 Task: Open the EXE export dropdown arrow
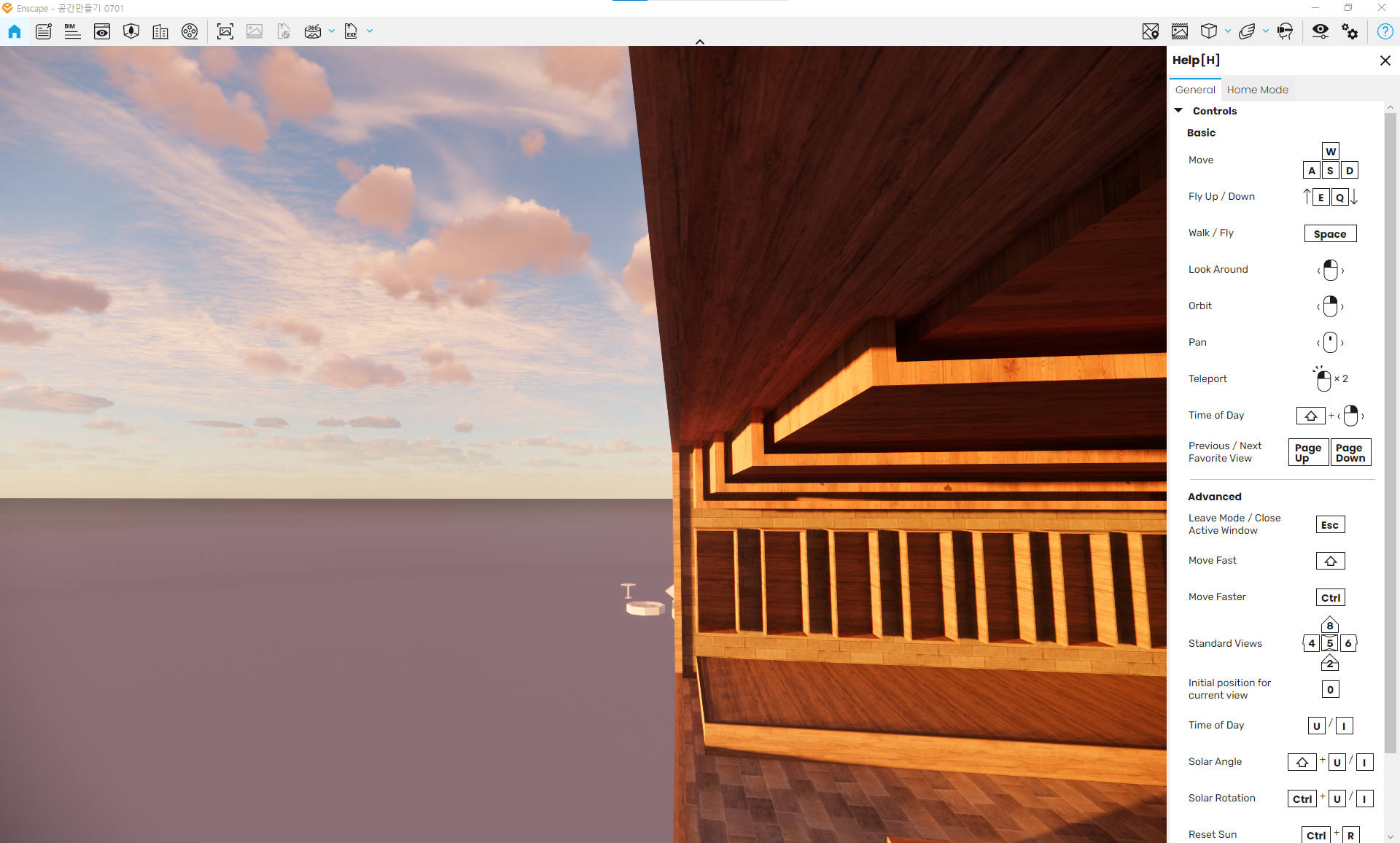[370, 31]
